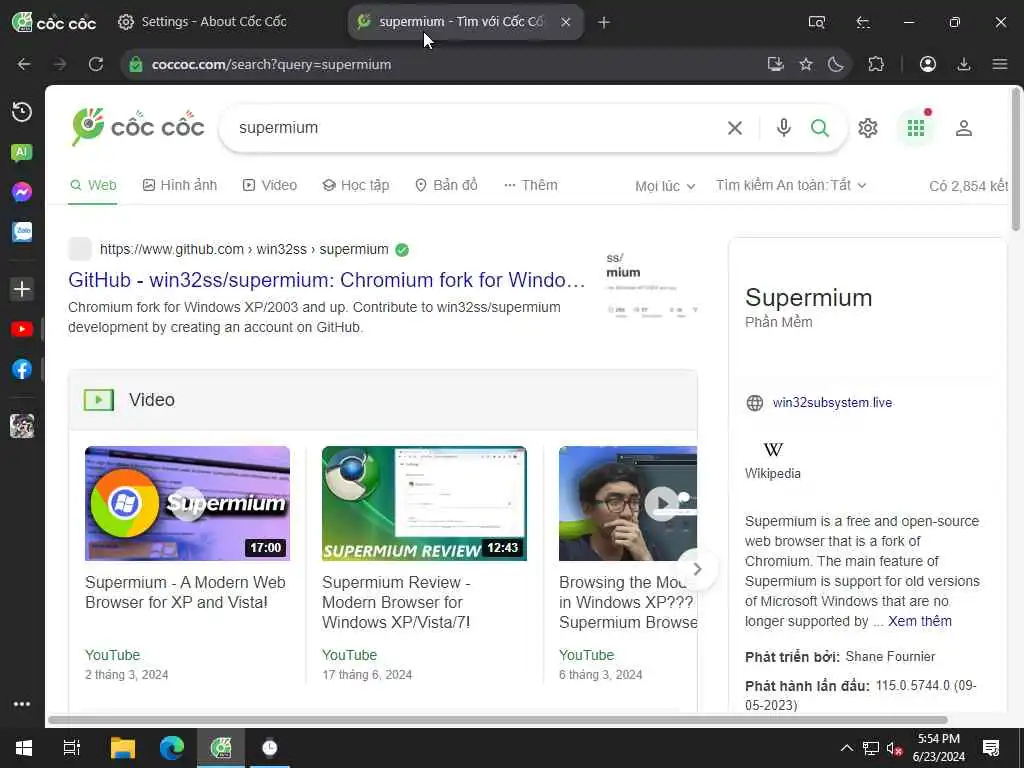Open File Explorer from the taskbar

click(122, 748)
